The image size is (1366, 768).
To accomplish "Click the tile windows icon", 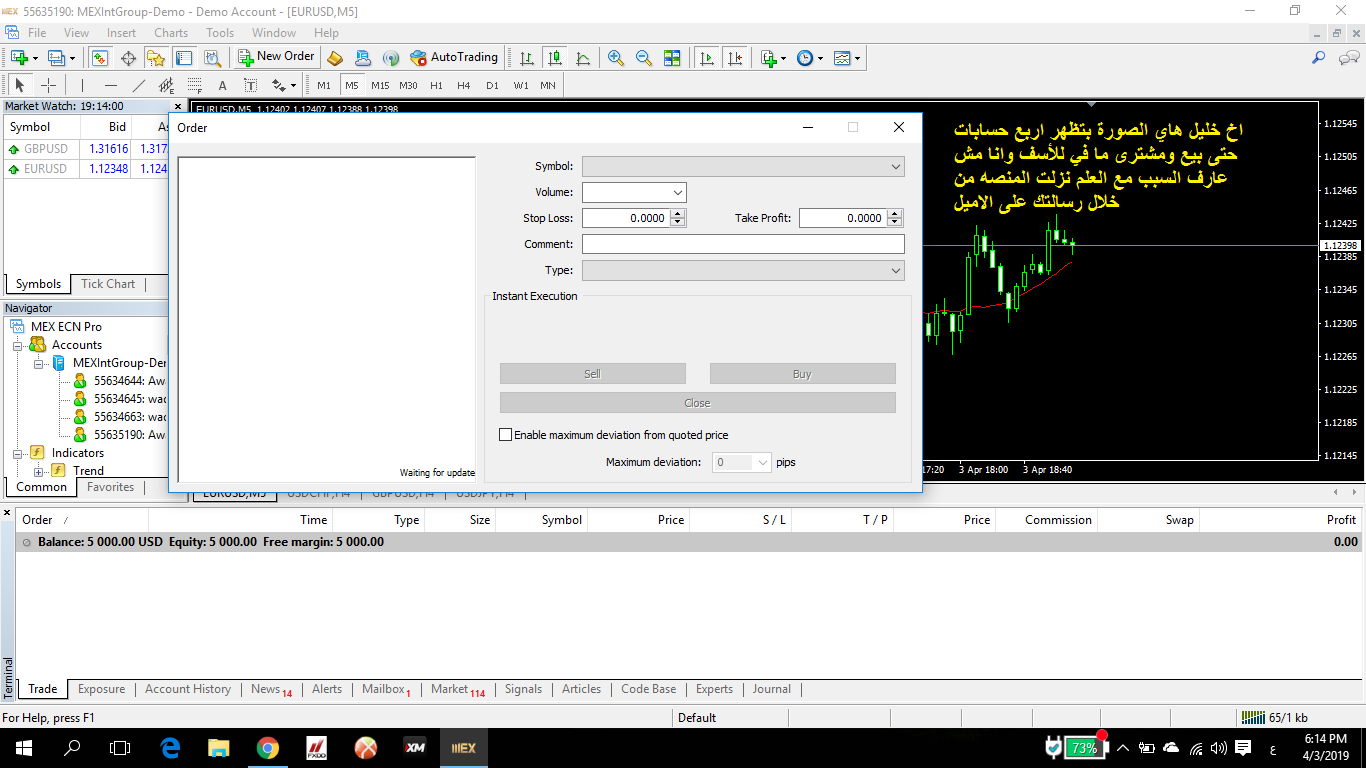I will click(x=672, y=58).
